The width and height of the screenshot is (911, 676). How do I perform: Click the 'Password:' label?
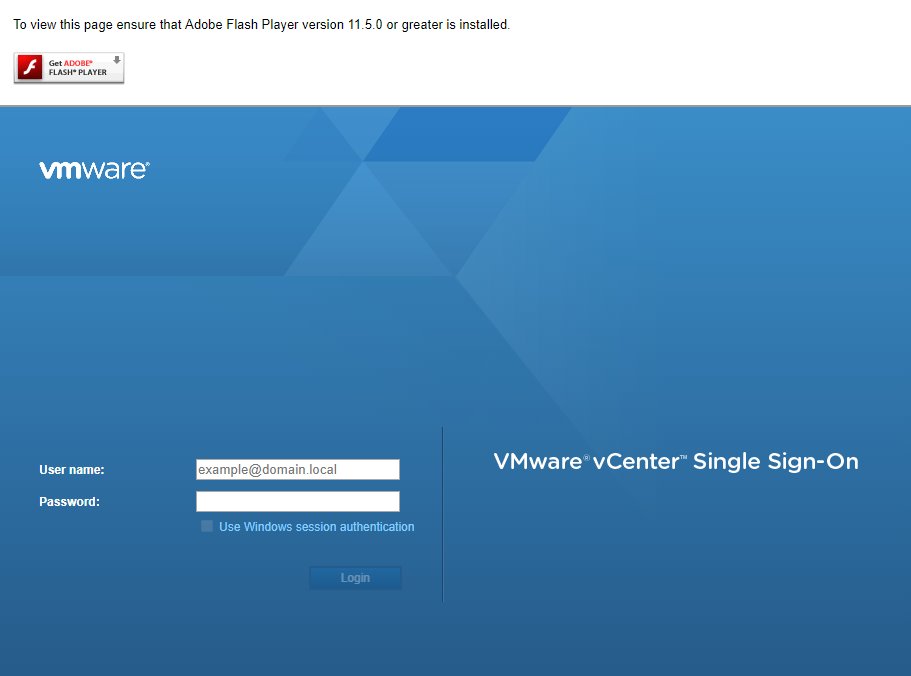point(69,502)
